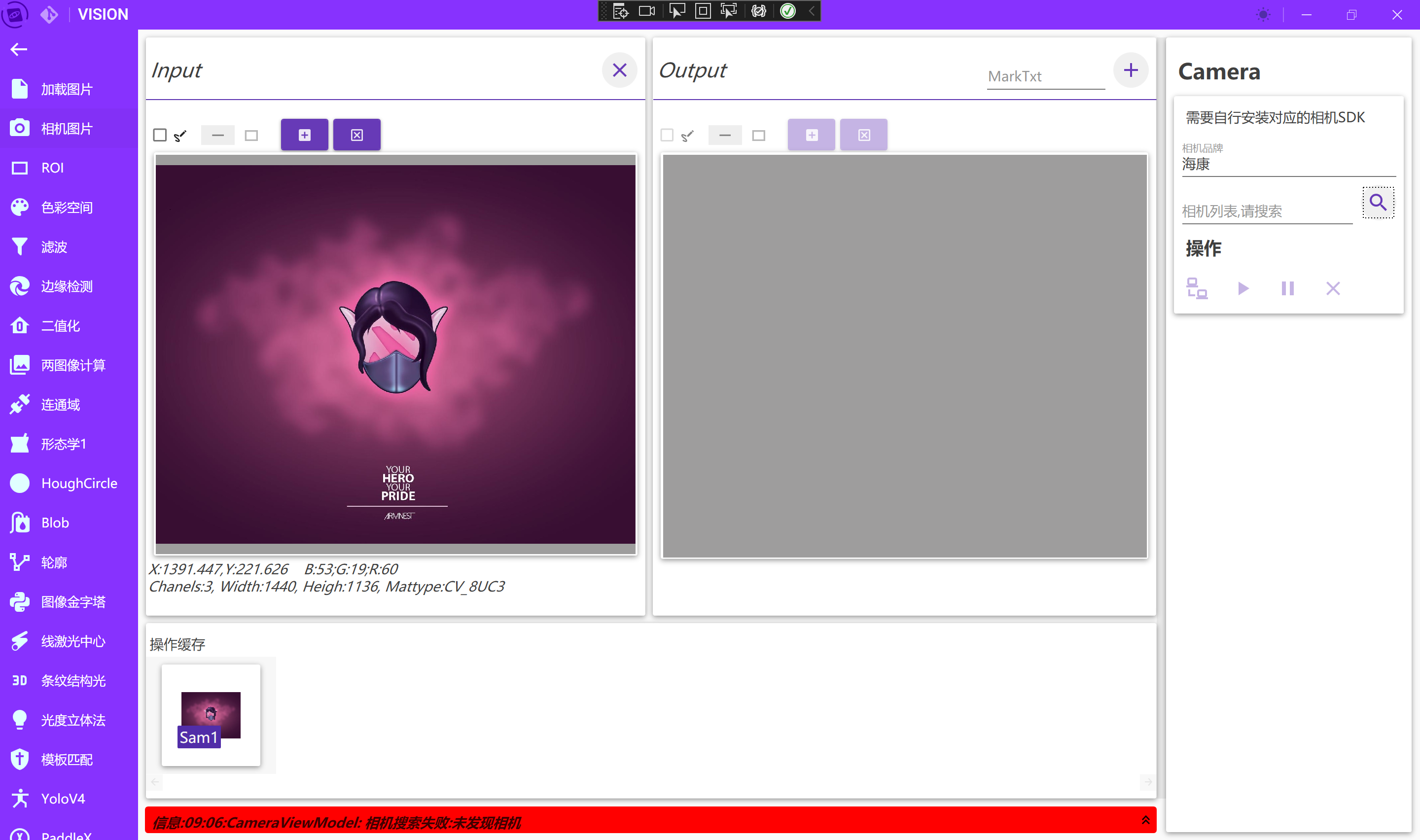Close the Input panel with the X button

(619, 70)
